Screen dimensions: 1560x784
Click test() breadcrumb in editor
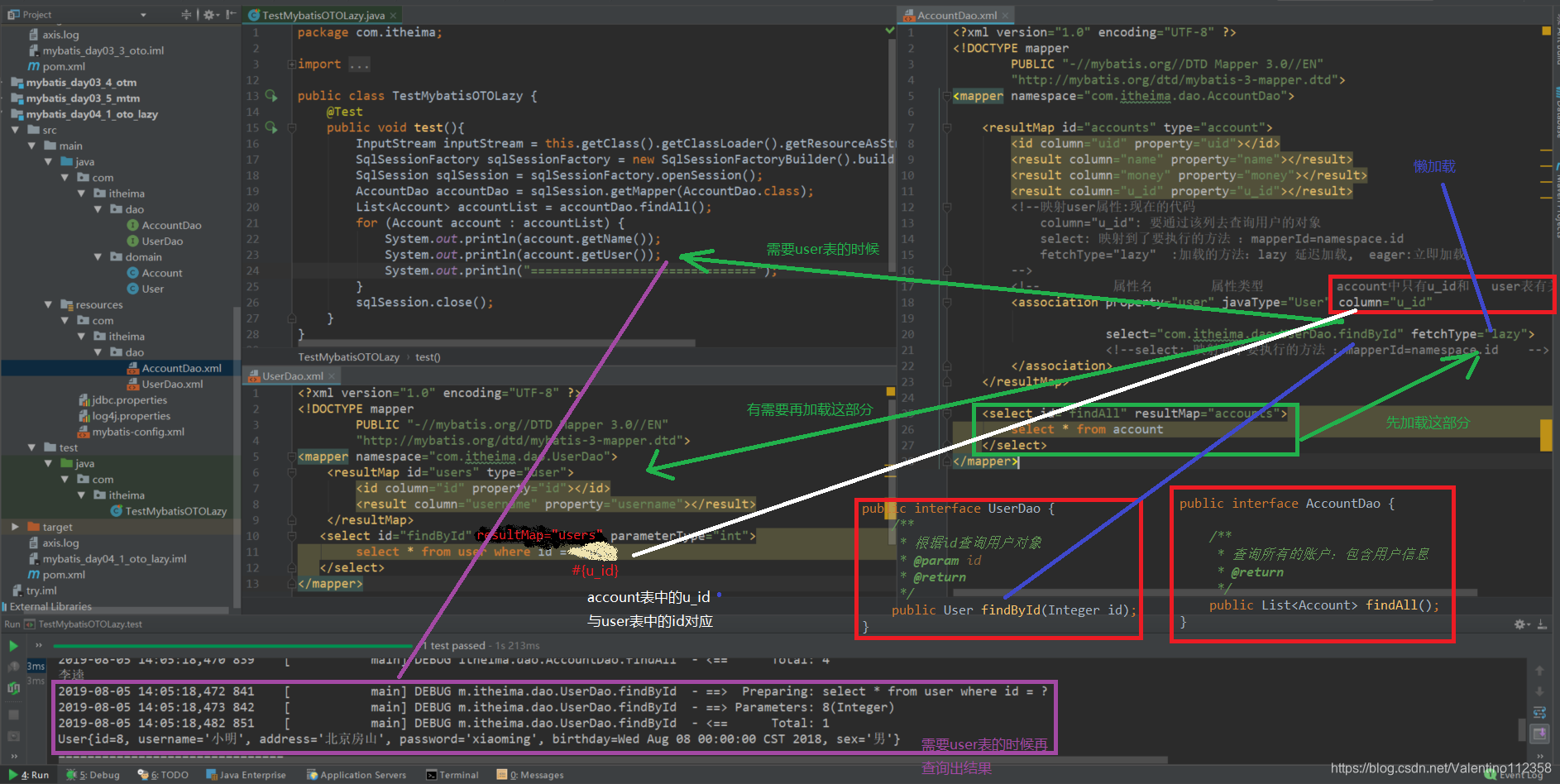(x=428, y=357)
